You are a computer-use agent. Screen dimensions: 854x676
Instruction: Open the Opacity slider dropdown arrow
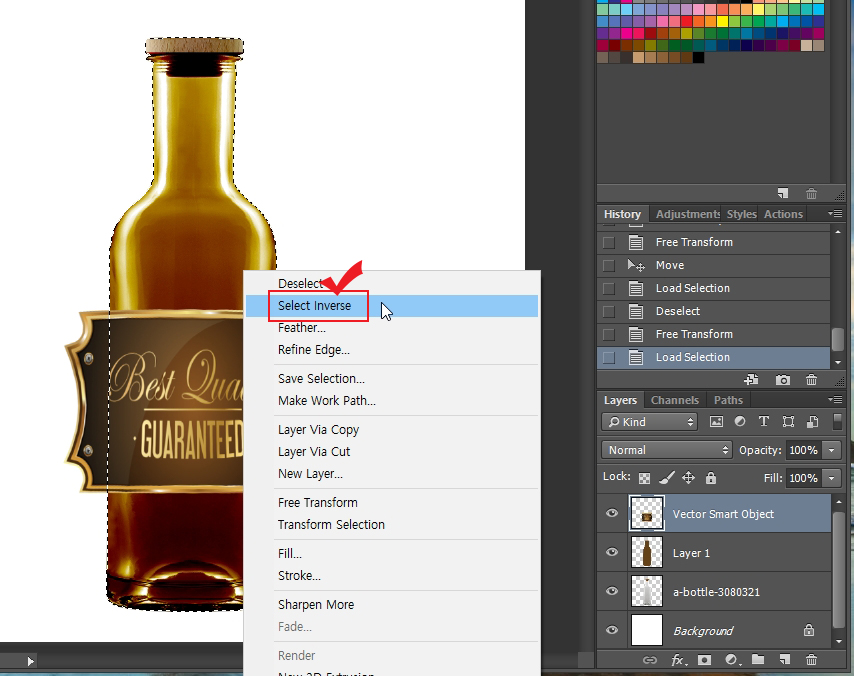click(x=831, y=450)
